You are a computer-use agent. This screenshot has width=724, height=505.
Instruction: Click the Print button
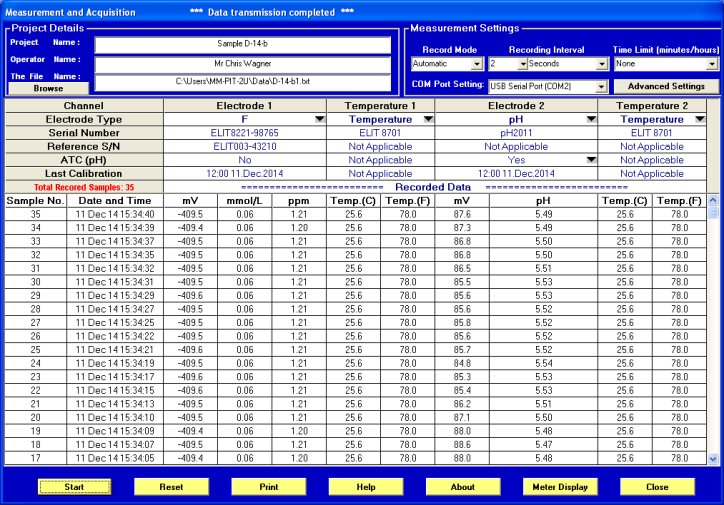269,487
